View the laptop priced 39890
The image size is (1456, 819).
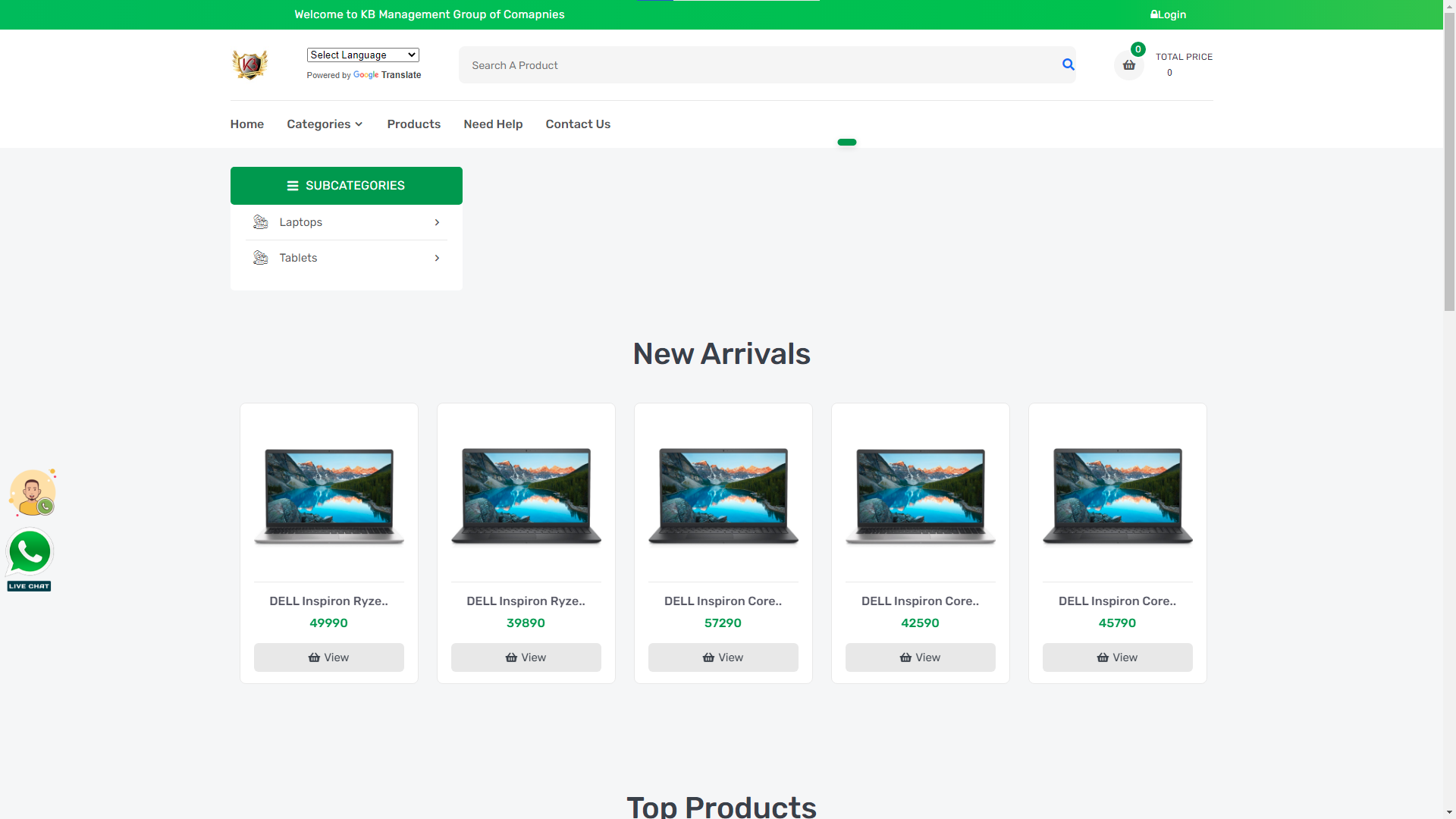(x=526, y=657)
